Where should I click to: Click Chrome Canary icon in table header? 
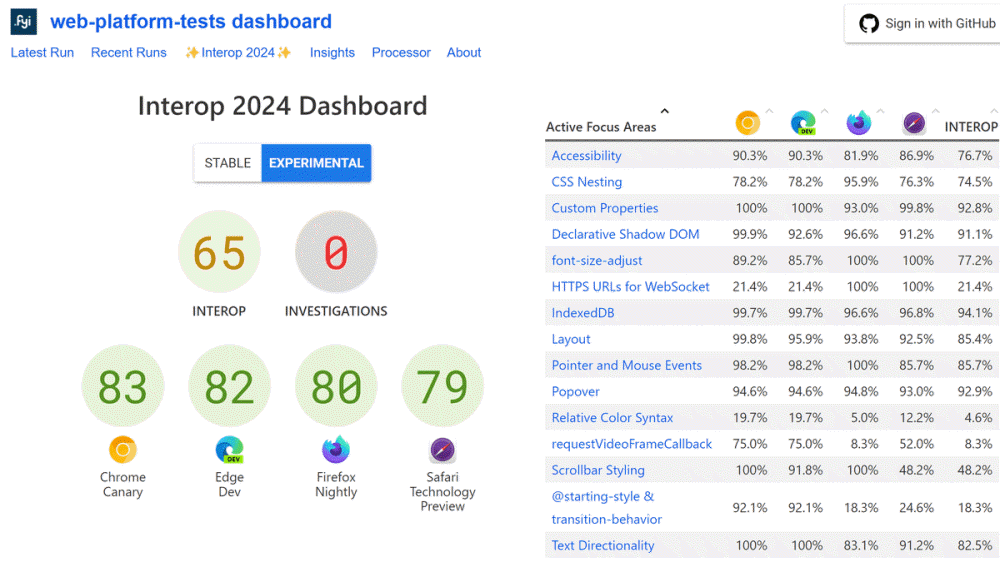pos(747,123)
